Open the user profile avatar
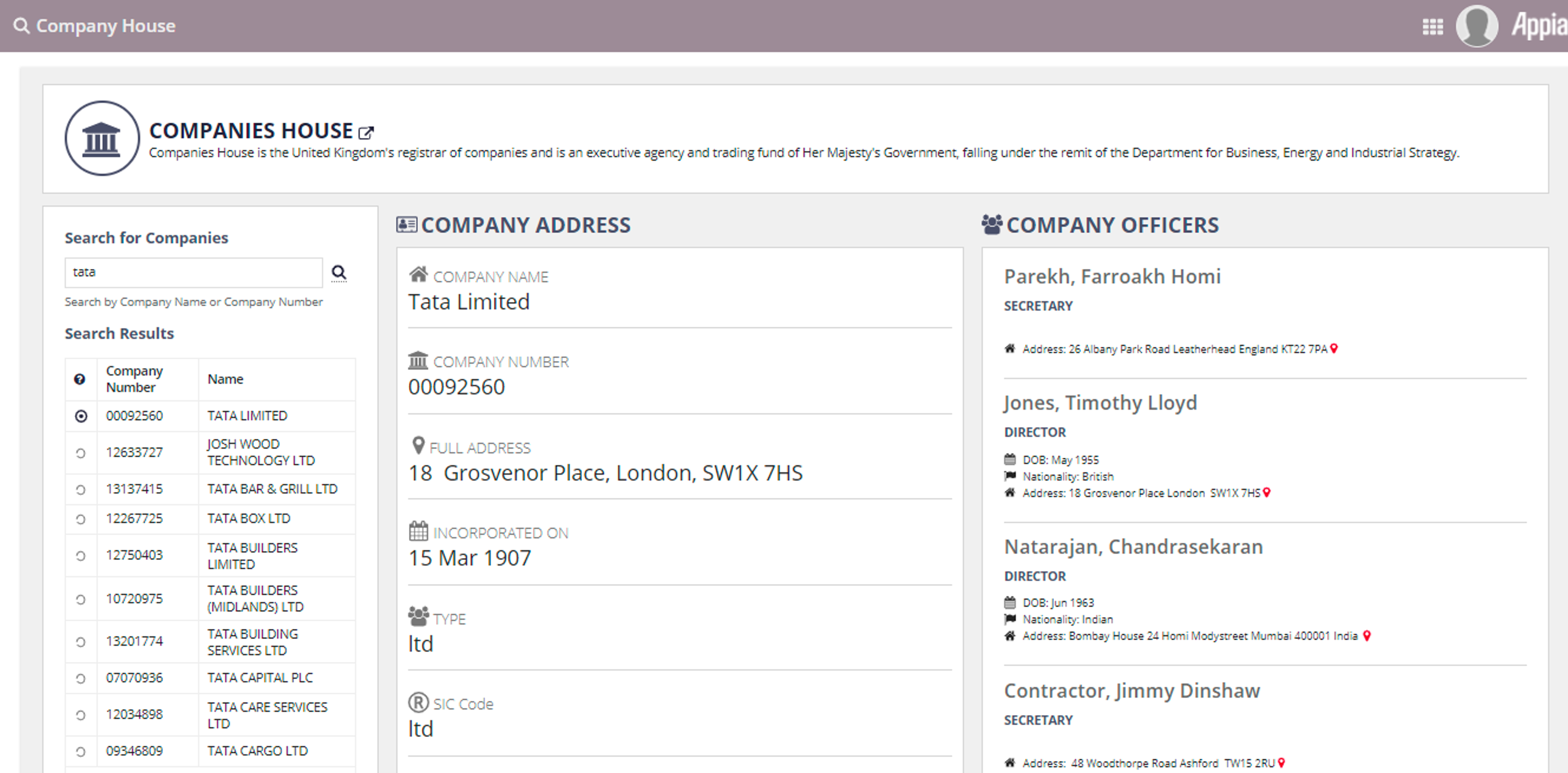Image resolution: width=1568 pixels, height=773 pixels. (1477, 26)
